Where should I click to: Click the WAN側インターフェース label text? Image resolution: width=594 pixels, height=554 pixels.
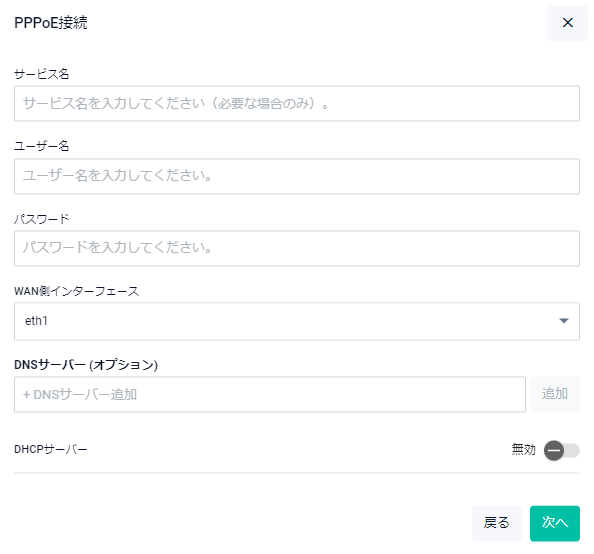(x=77, y=291)
